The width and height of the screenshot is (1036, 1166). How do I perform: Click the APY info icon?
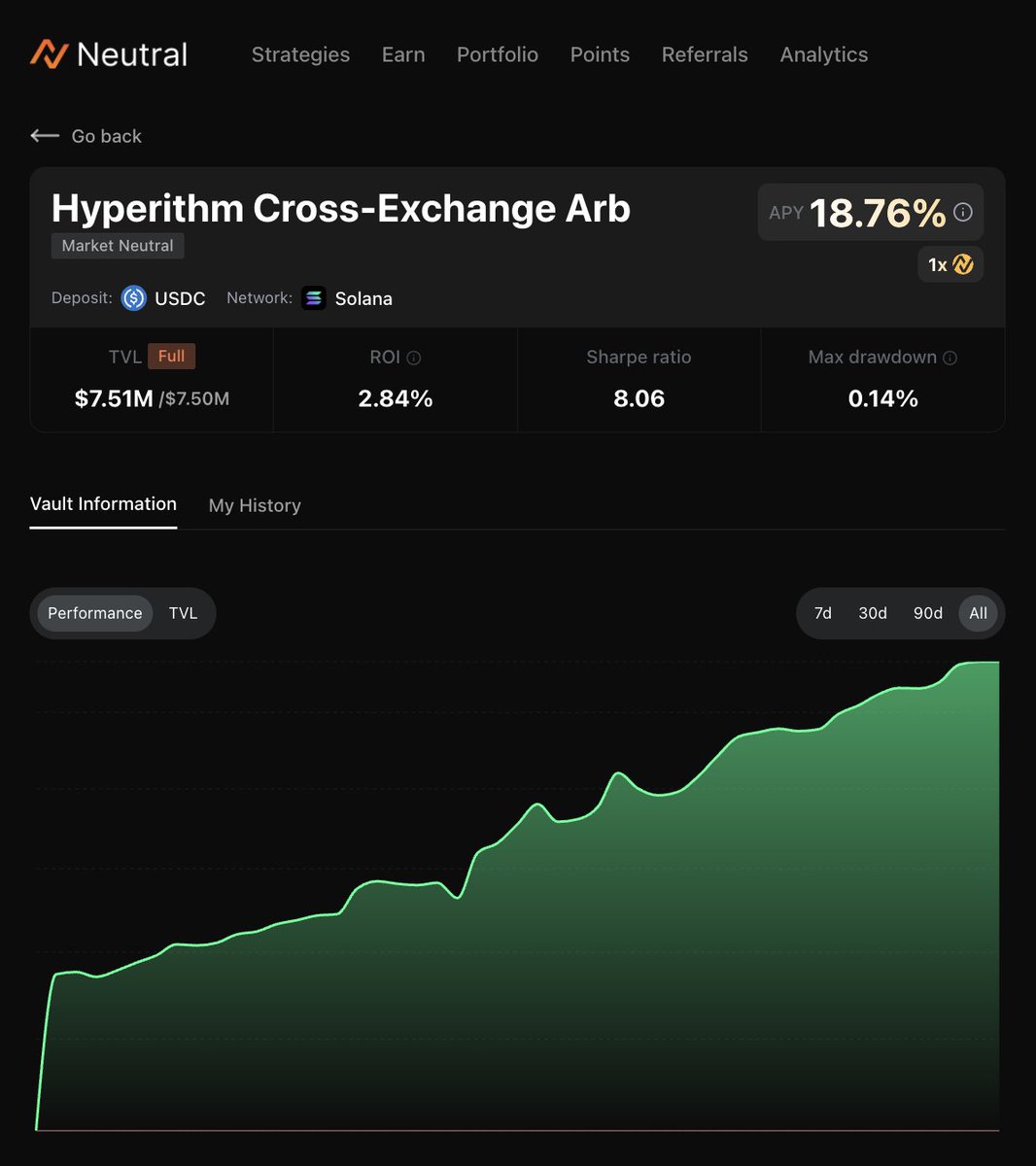coord(963,212)
